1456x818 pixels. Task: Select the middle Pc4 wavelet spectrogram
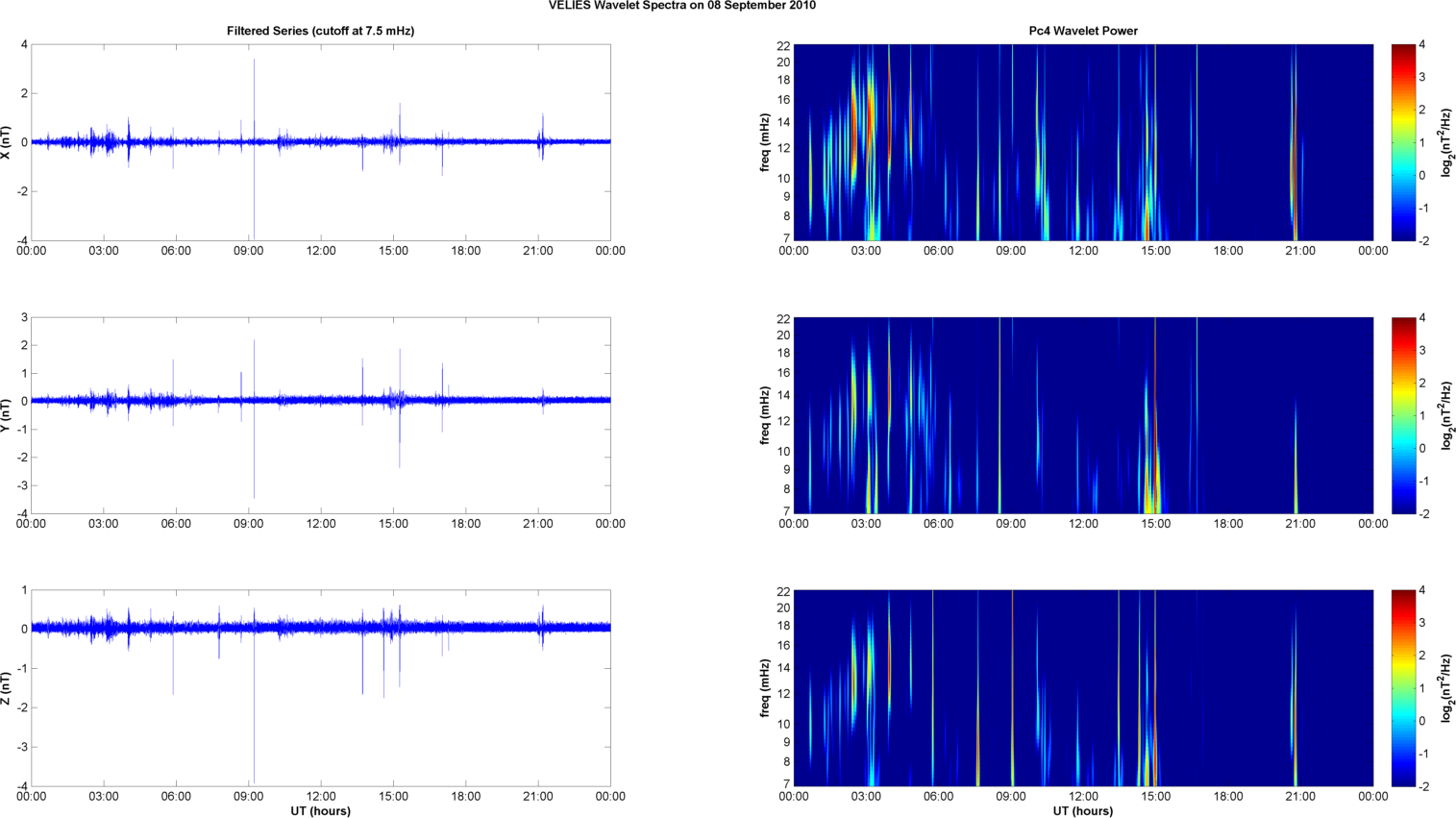click(1083, 415)
